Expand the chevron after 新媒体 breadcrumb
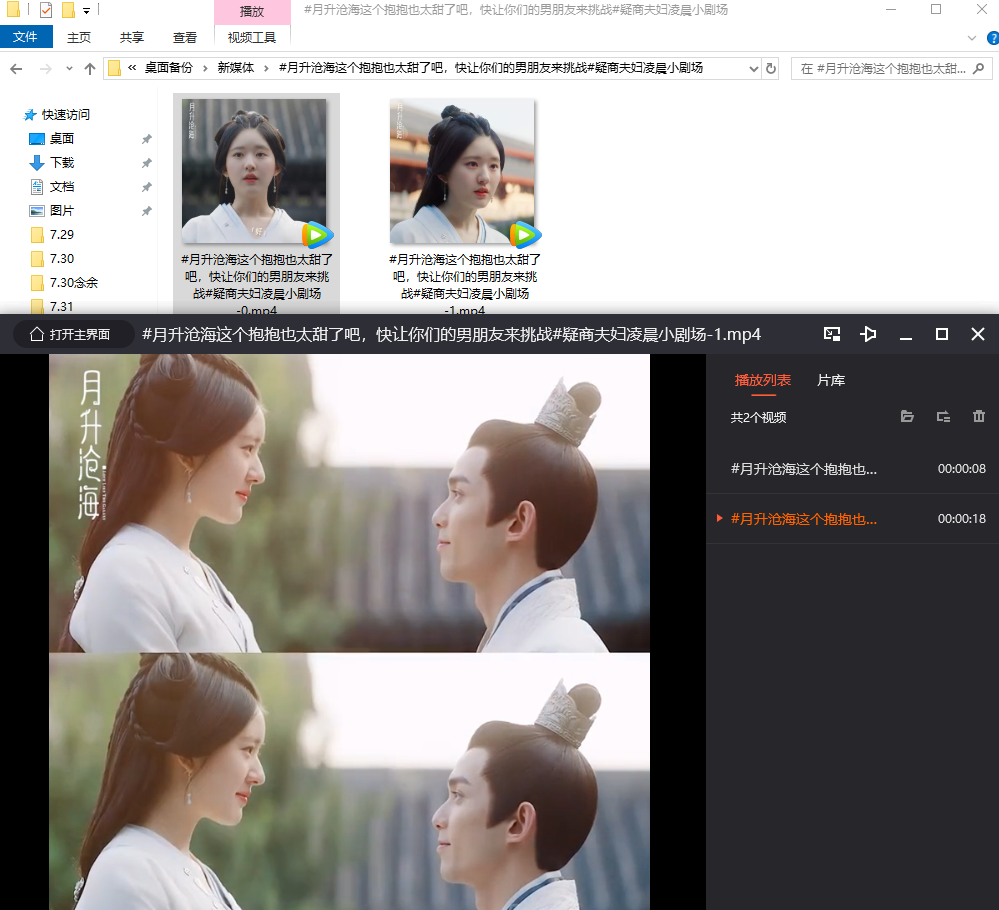Image resolution: width=999 pixels, height=910 pixels. [x=266, y=69]
